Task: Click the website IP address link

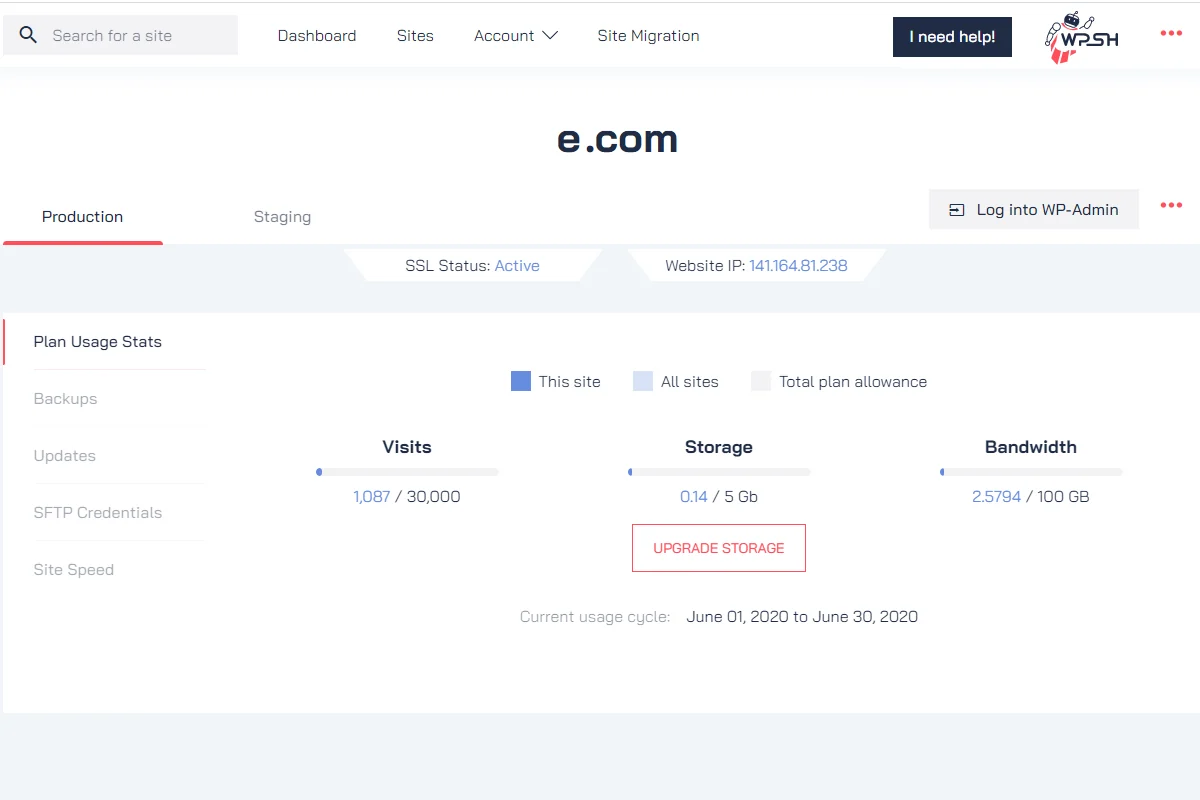Action: [798, 266]
